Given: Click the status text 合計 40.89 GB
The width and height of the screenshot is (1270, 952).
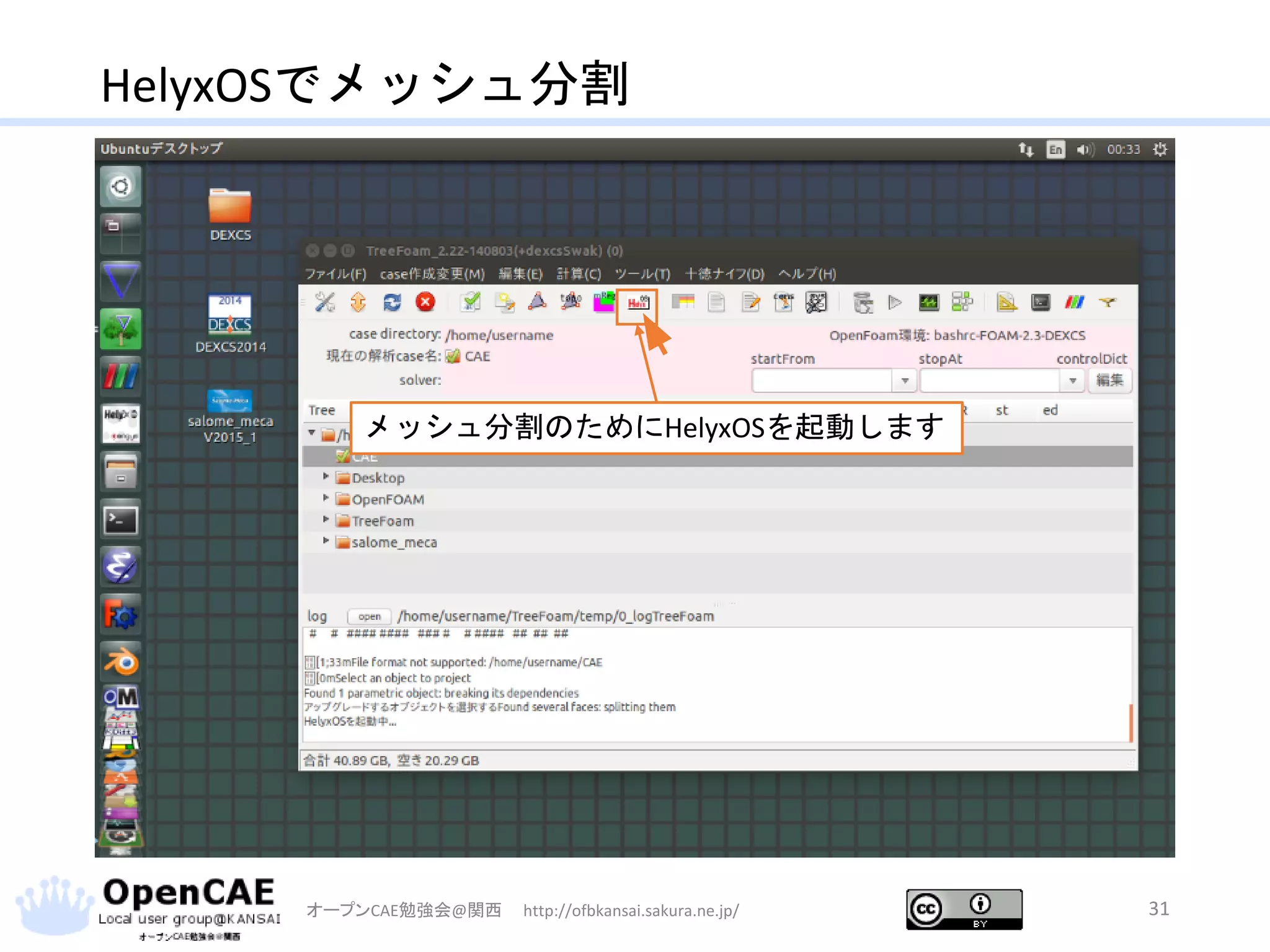Looking at the screenshot, I should point(347,760).
